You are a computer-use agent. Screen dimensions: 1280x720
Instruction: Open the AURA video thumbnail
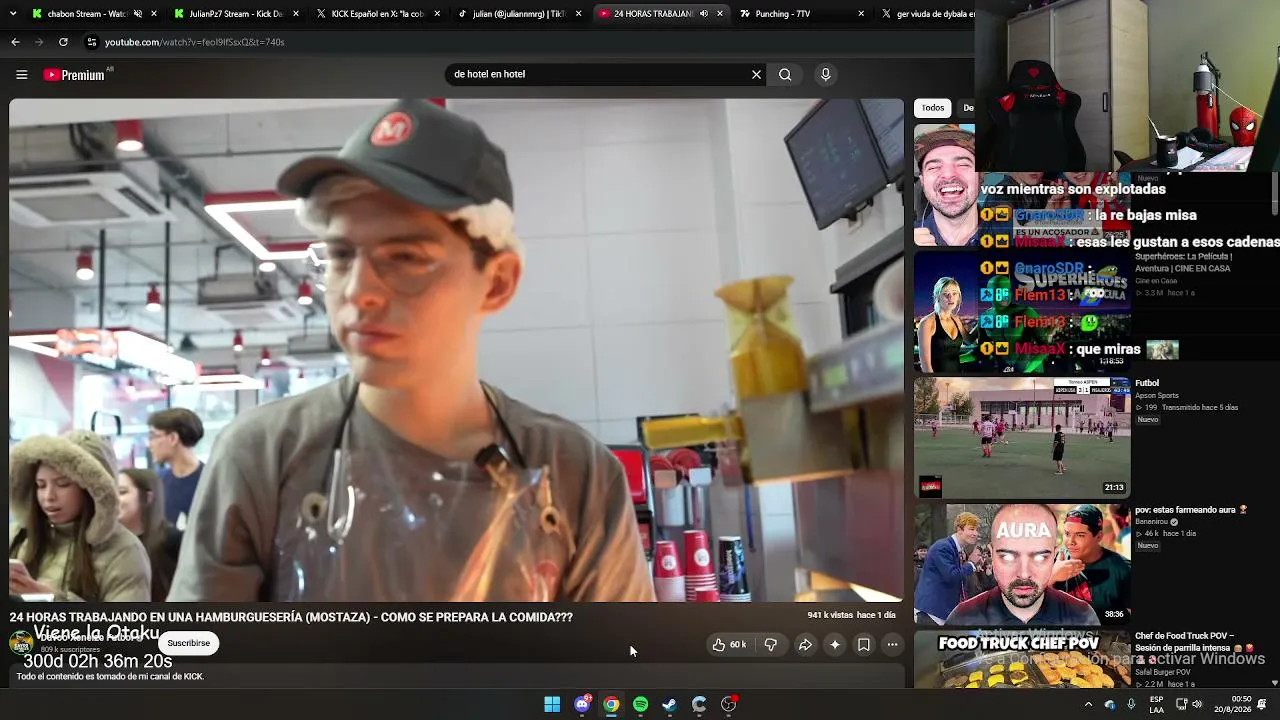(x=1022, y=564)
